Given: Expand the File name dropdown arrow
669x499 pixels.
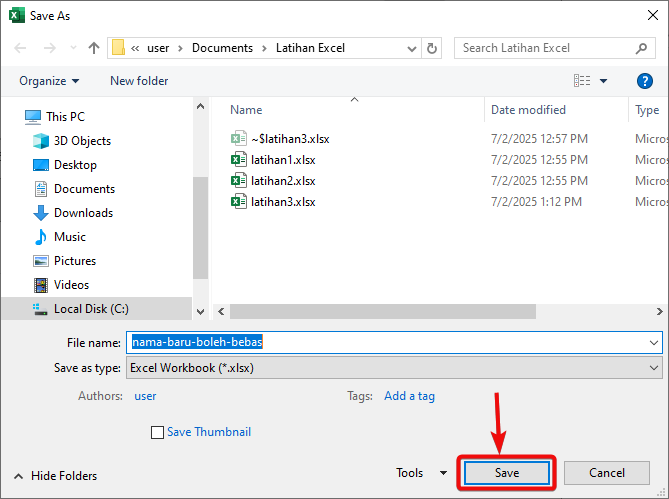Looking at the screenshot, I should pos(654,342).
